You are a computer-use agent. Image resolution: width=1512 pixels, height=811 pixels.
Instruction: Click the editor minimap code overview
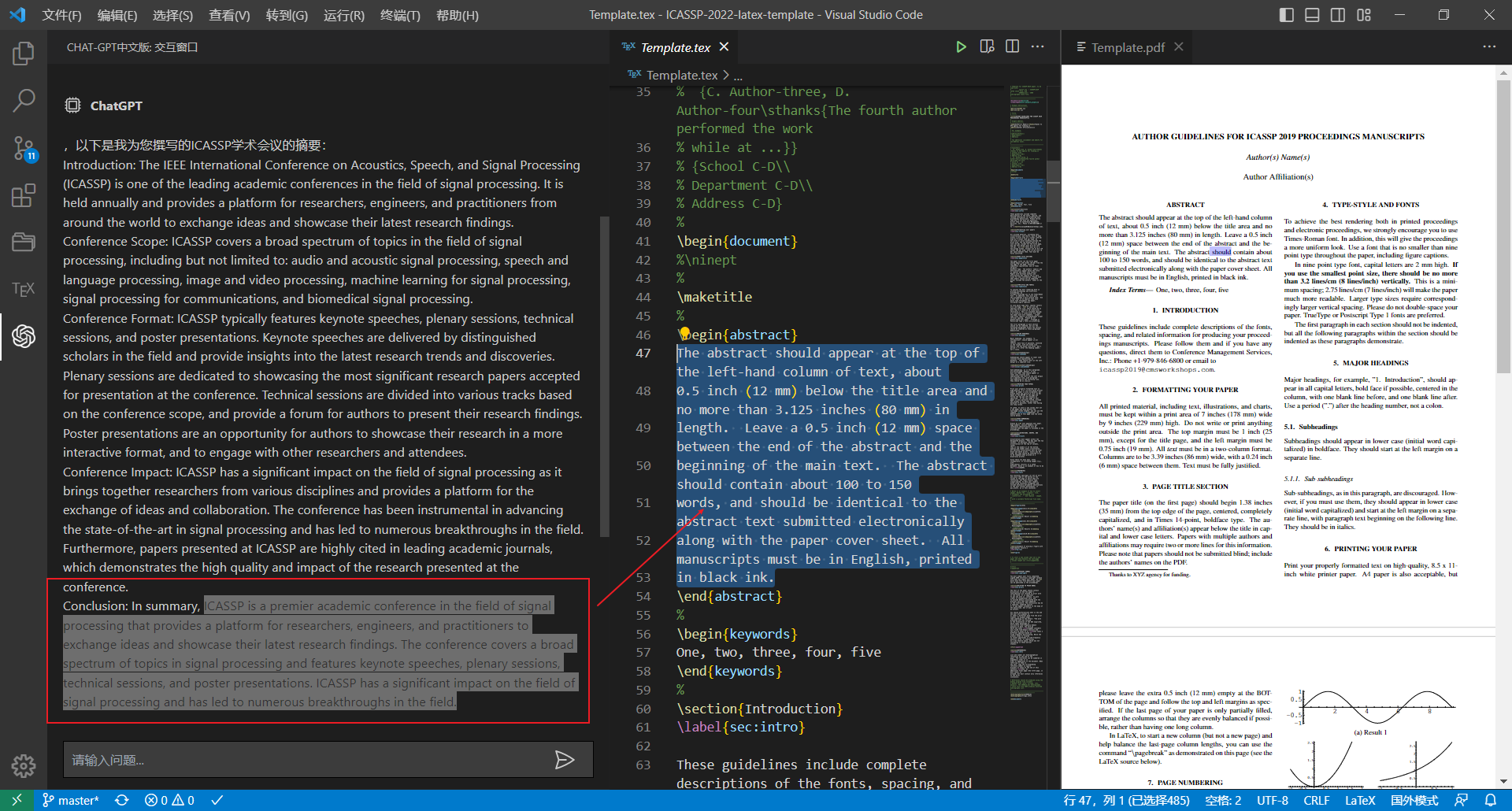[1028, 394]
